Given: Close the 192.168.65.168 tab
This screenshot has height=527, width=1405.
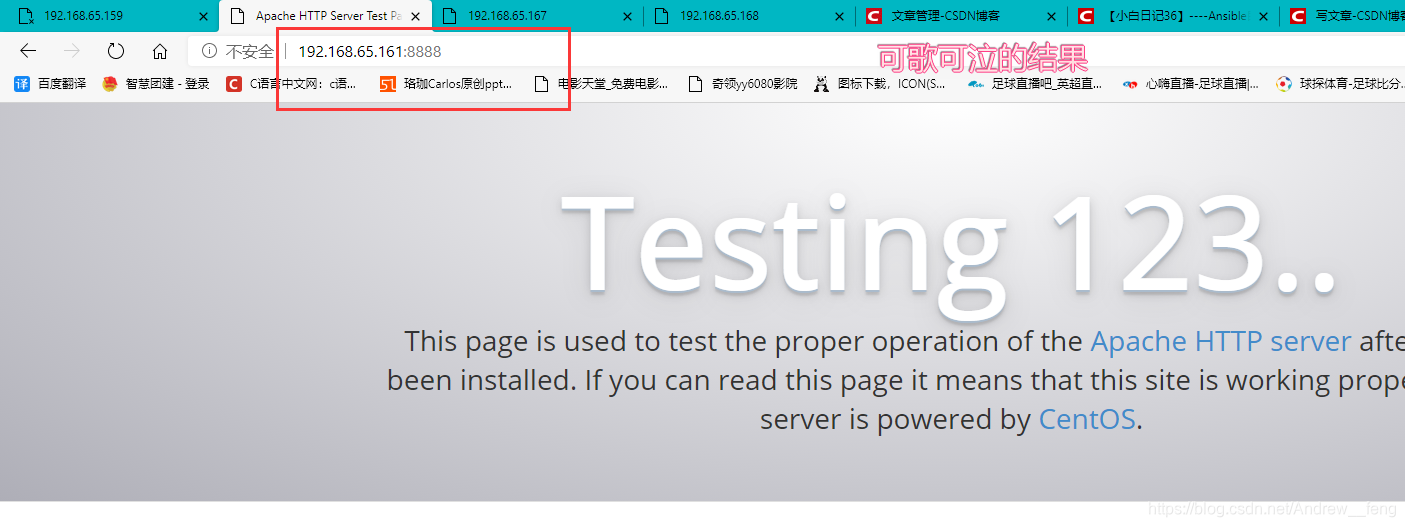Looking at the screenshot, I should [840, 17].
